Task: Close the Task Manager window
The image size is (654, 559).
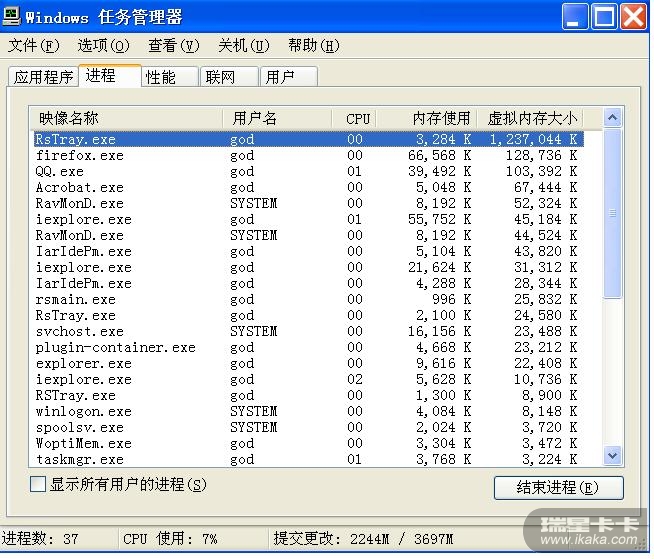Action: (x=633, y=17)
